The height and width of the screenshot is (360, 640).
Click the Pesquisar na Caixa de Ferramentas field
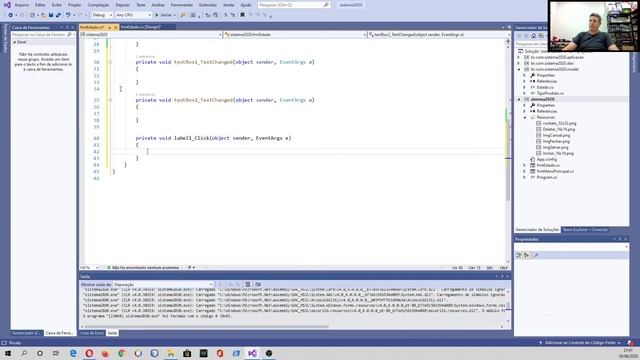point(42,35)
